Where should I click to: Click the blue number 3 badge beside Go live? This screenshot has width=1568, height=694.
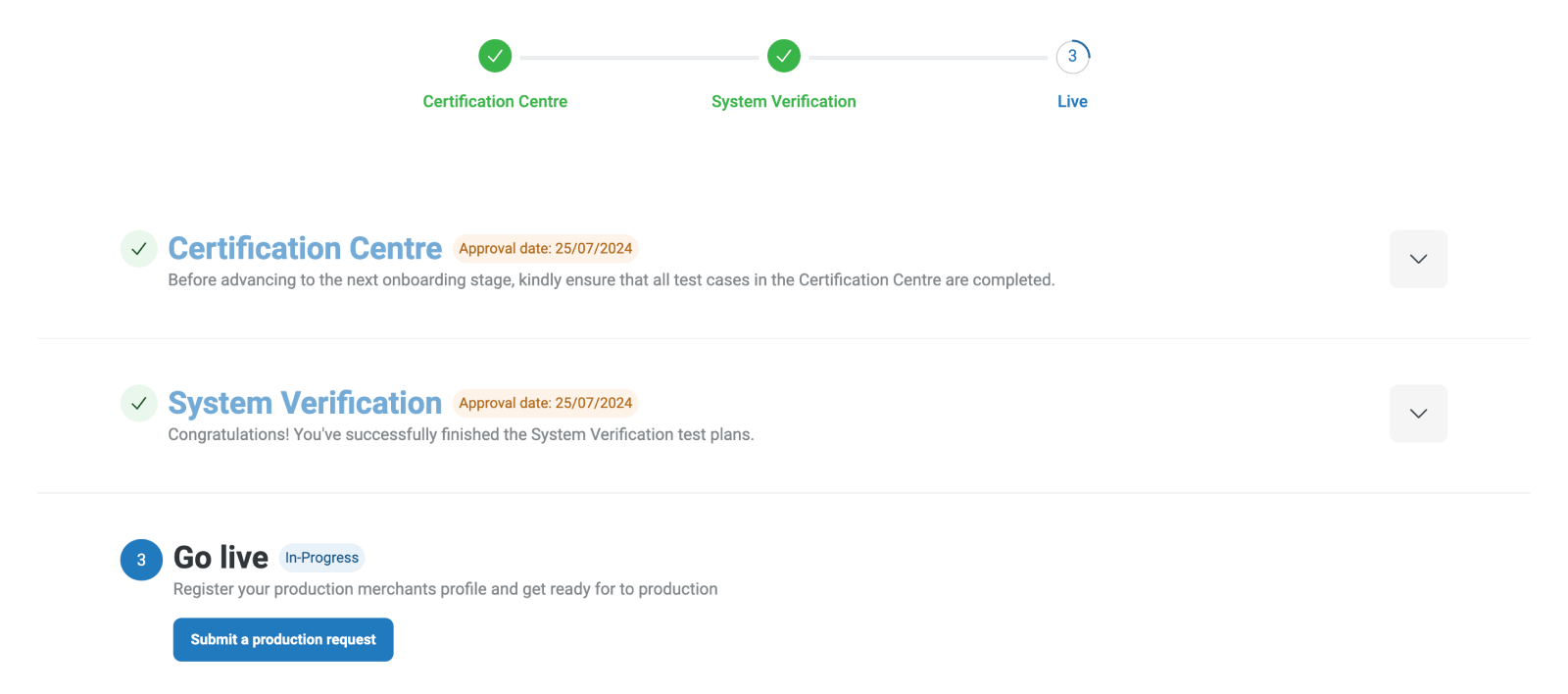tap(141, 560)
